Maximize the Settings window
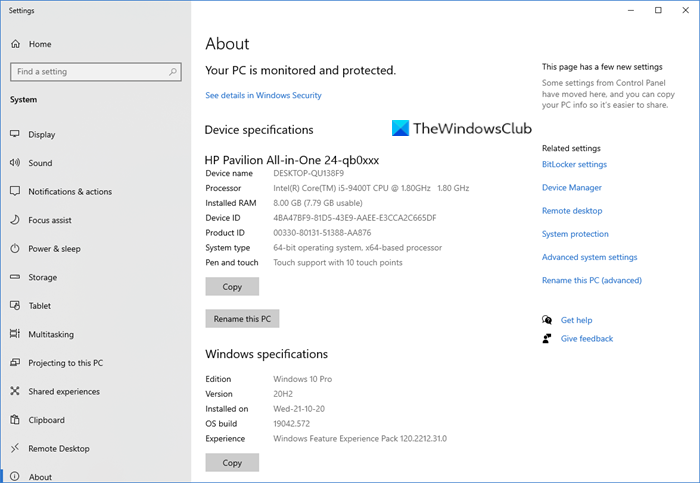This screenshot has width=700, height=483. click(x=658, y=10)
